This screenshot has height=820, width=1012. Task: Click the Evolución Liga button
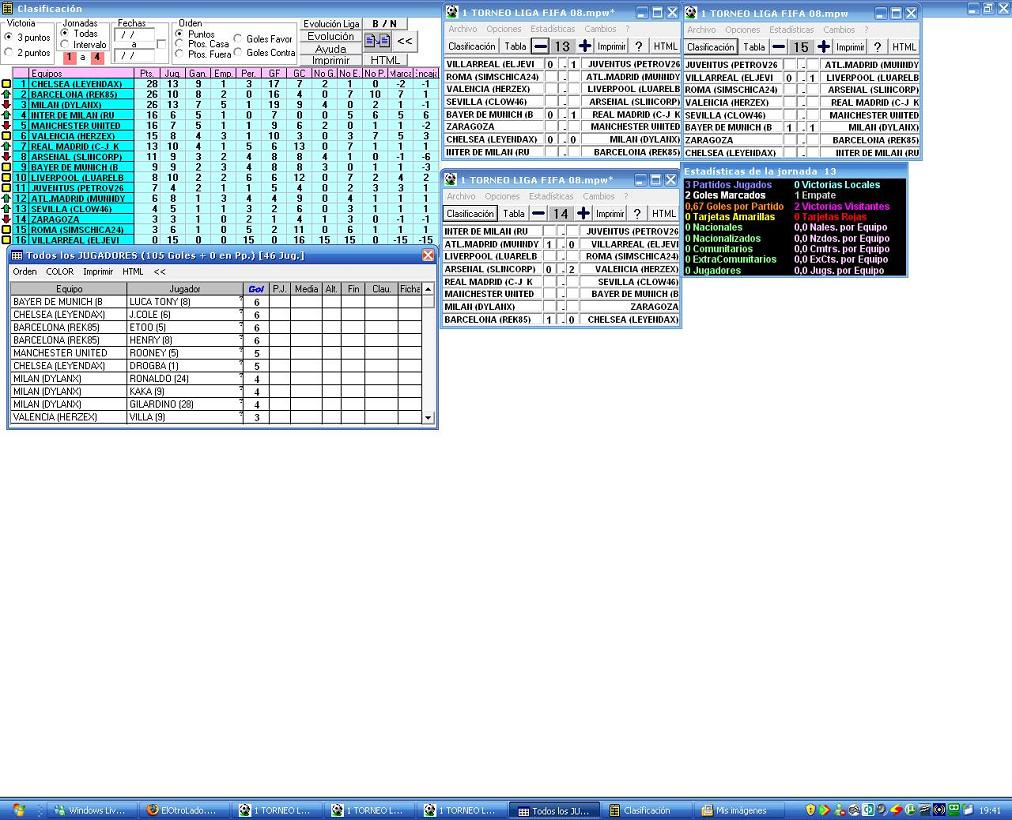331,24
